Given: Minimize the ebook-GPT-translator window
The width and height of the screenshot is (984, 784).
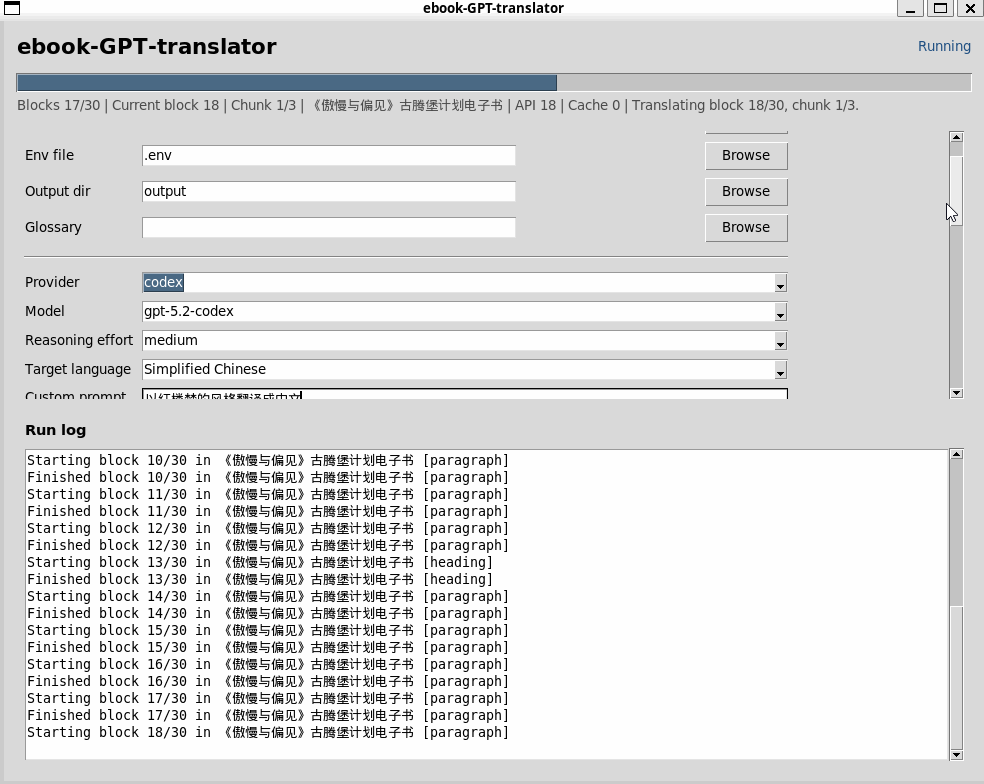Looking at the screenshot, I should pos(909,8).
